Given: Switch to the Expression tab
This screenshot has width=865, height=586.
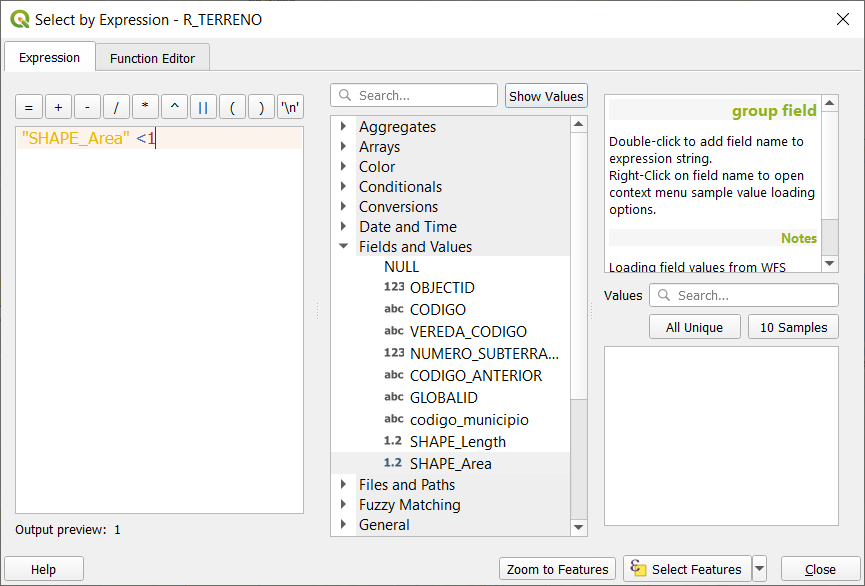Looking at the screenshot, I should [x=50, y=57].
